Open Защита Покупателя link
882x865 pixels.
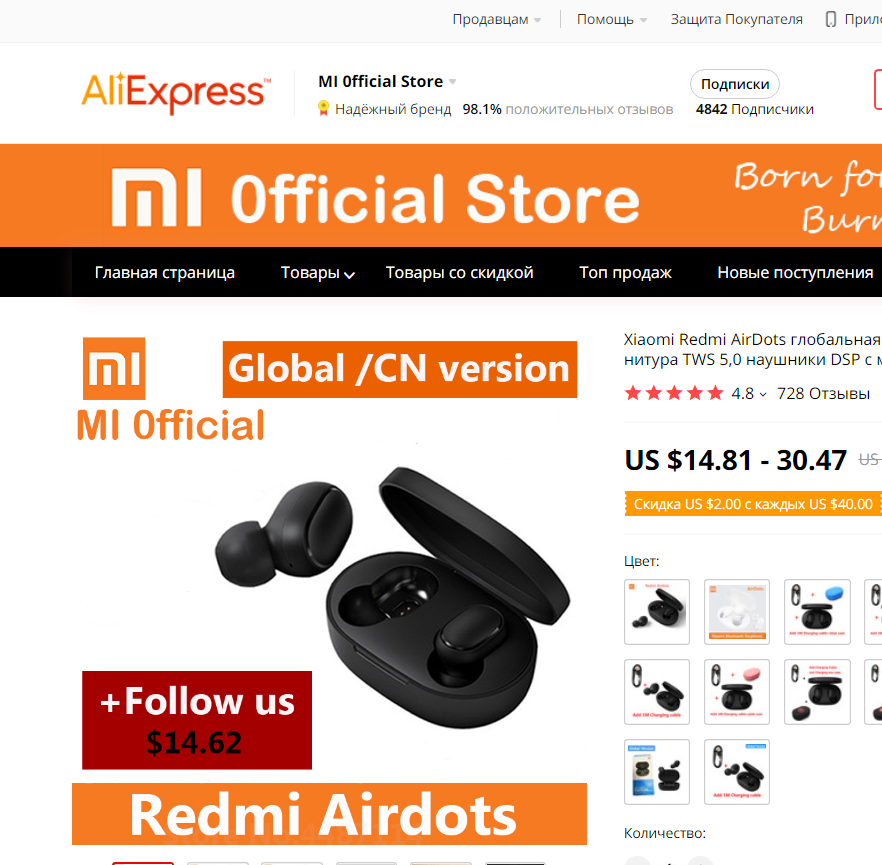pos(736,20)
